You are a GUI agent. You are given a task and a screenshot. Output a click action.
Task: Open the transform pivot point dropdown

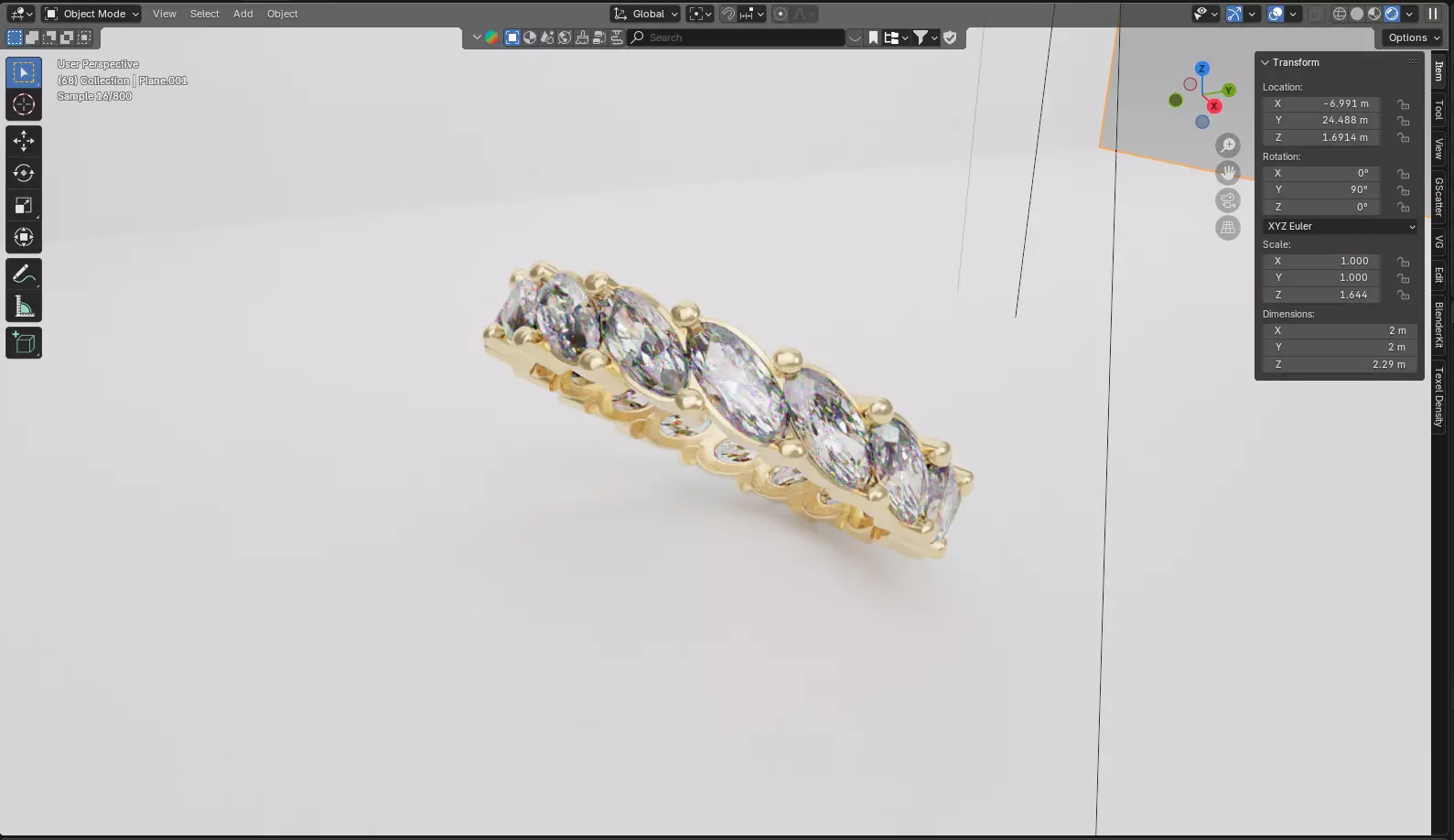[x=700, y=14]
